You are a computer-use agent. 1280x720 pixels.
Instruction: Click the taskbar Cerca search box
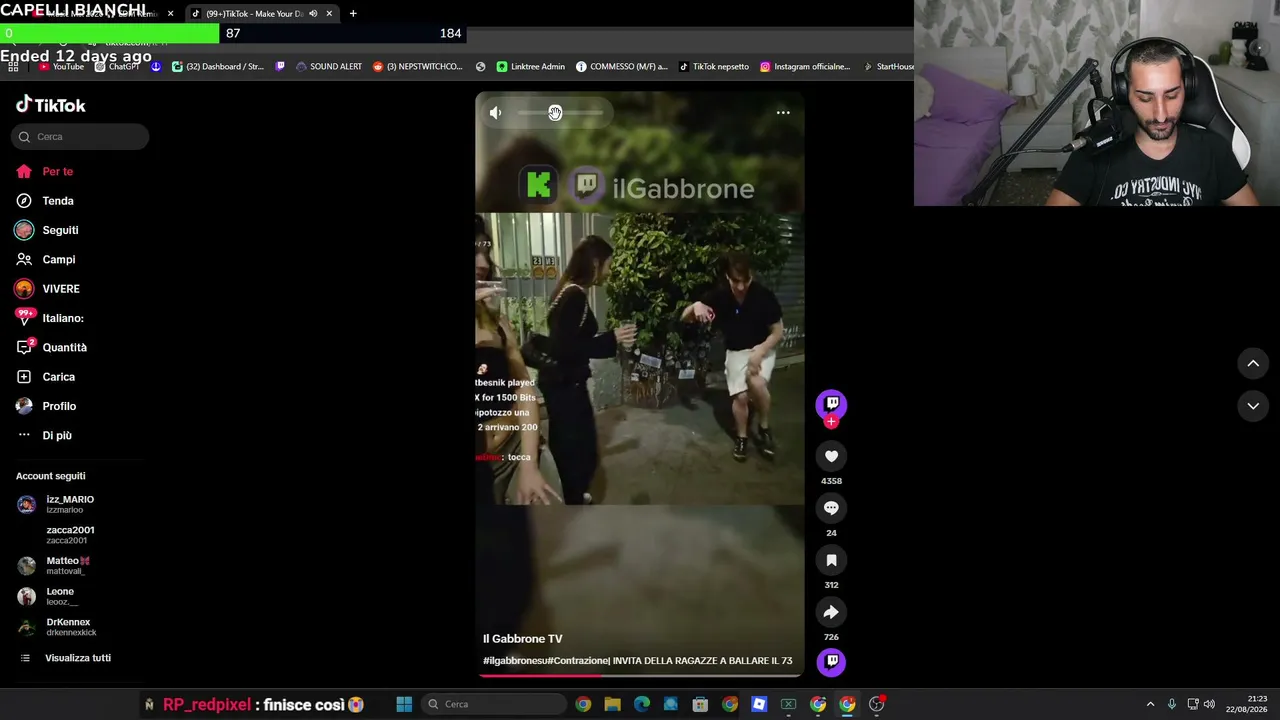[493, 704]
